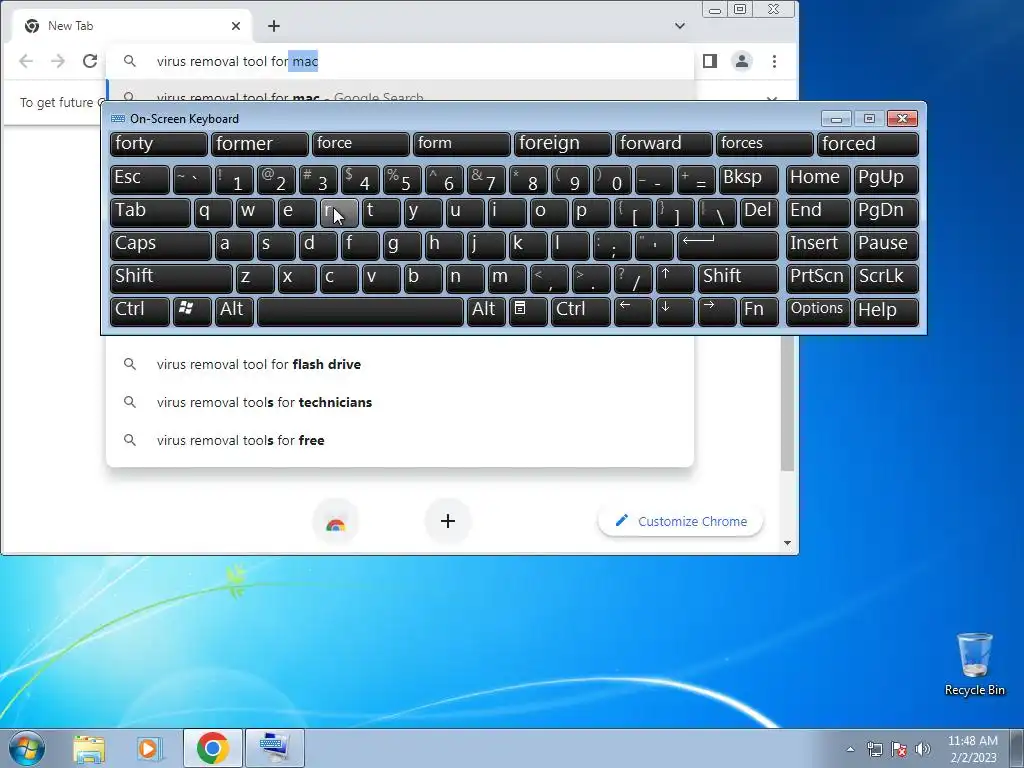The width and height of the screenshot is (1024, 768).
Task: Open Chrome's three-dot menu
Action: pos(774,61)
